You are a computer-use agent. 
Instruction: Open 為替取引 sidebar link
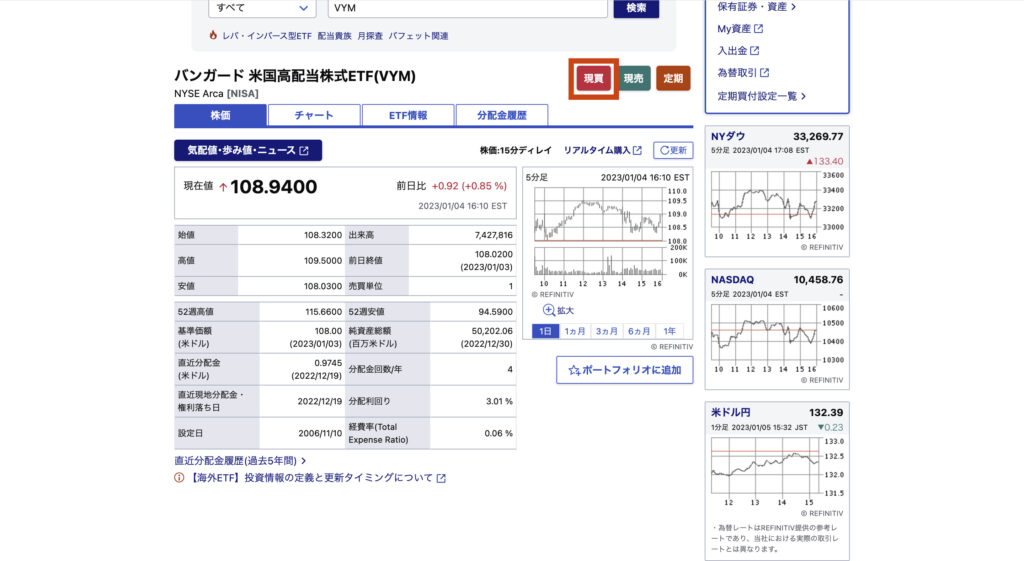(737, 72)
